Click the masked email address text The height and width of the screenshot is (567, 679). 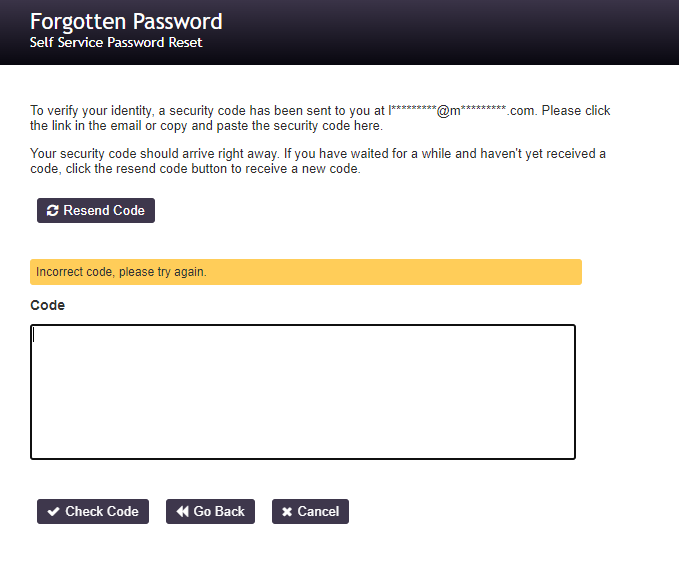tap(461, 111)
